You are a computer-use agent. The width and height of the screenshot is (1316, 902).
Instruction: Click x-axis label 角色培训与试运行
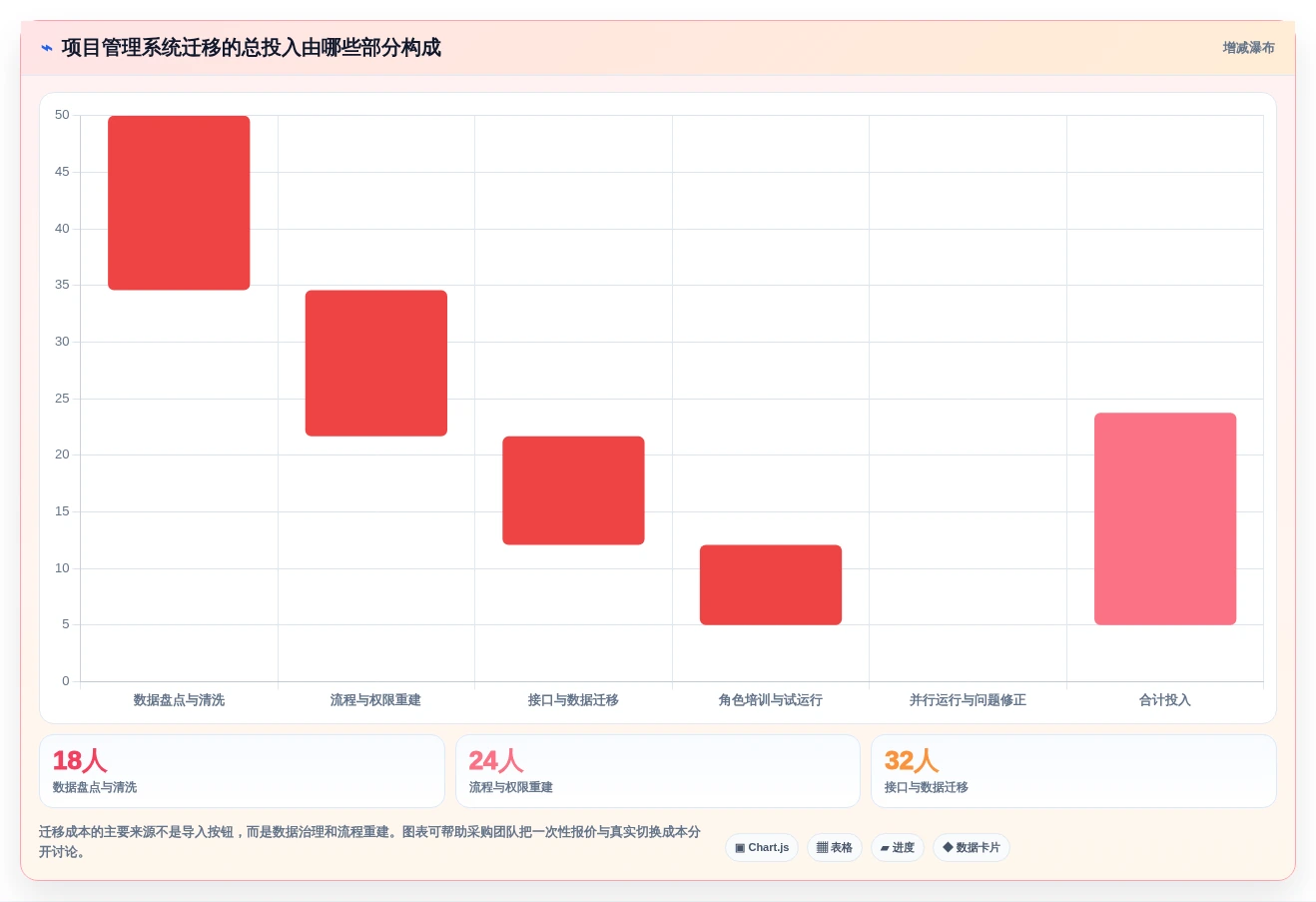771,700
